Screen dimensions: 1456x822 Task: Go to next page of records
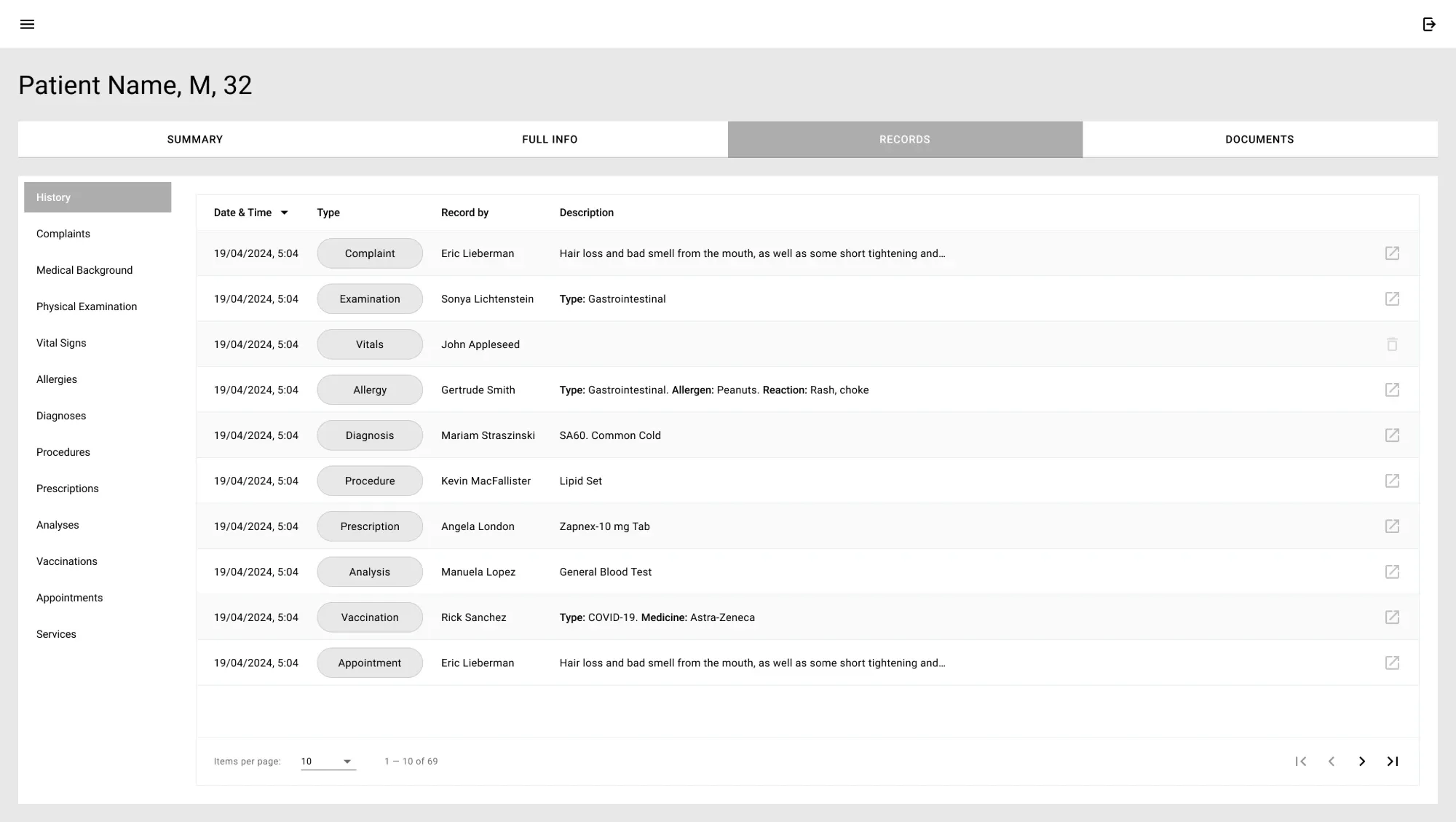[1362, 761]
